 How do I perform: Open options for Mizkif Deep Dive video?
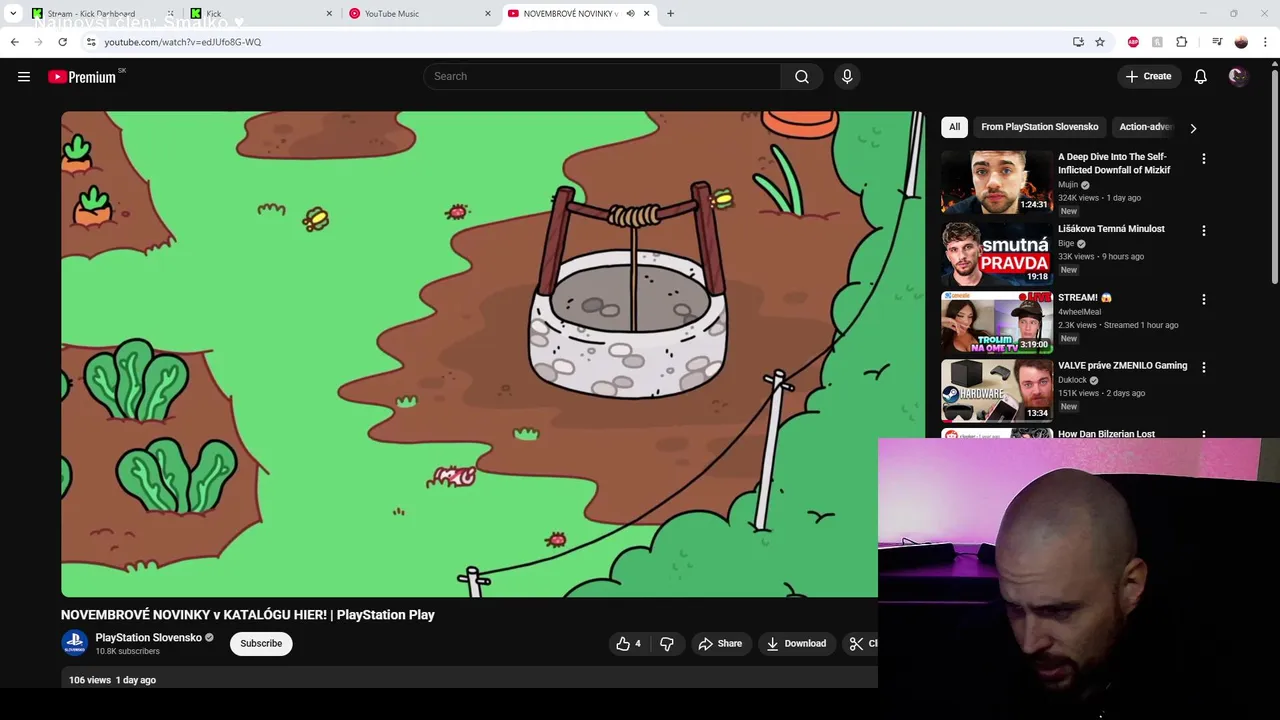[x=1204, y=159]
